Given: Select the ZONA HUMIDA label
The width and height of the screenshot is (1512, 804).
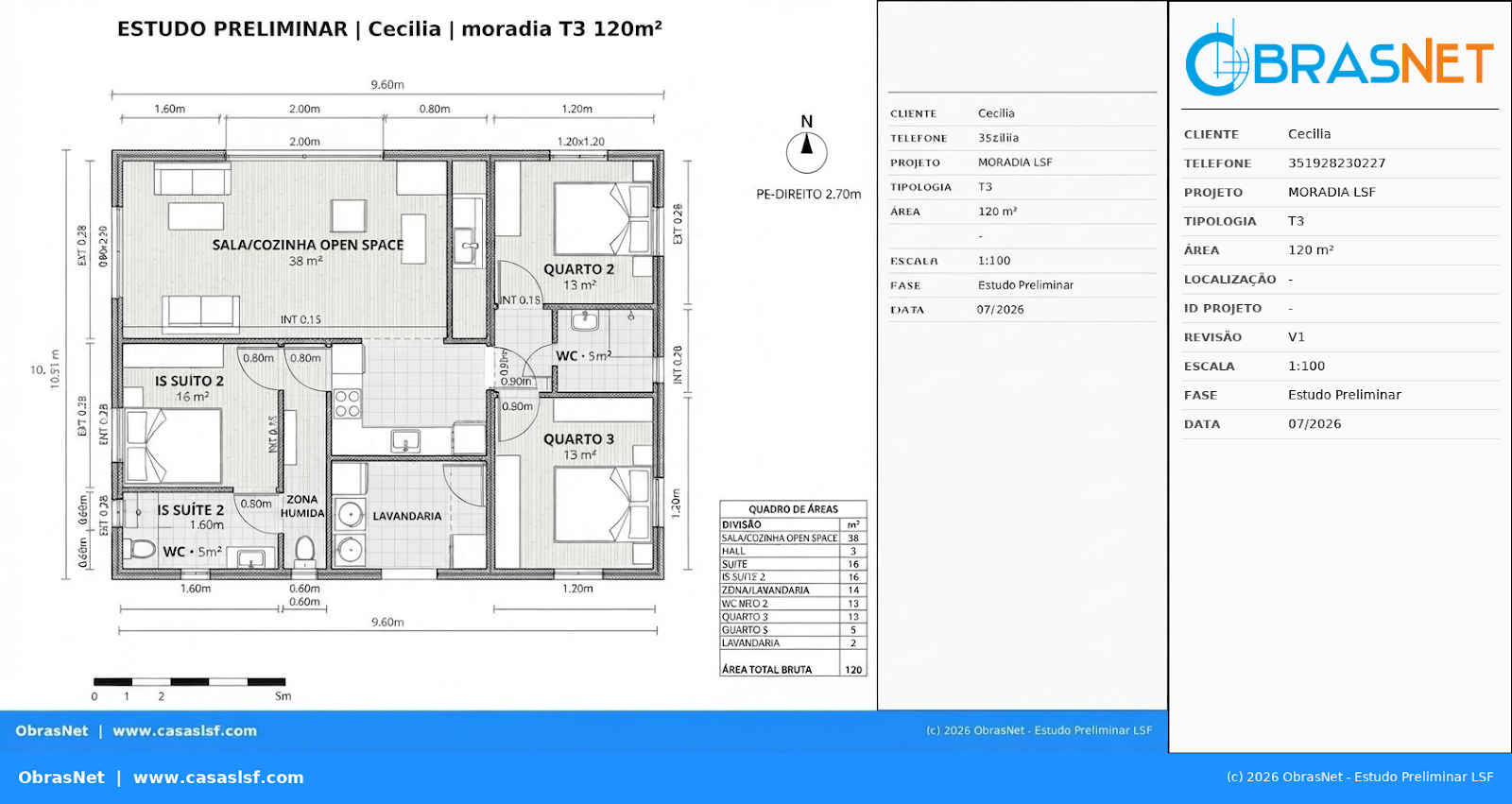Looking at the screenshot, I should click(302, 506).
